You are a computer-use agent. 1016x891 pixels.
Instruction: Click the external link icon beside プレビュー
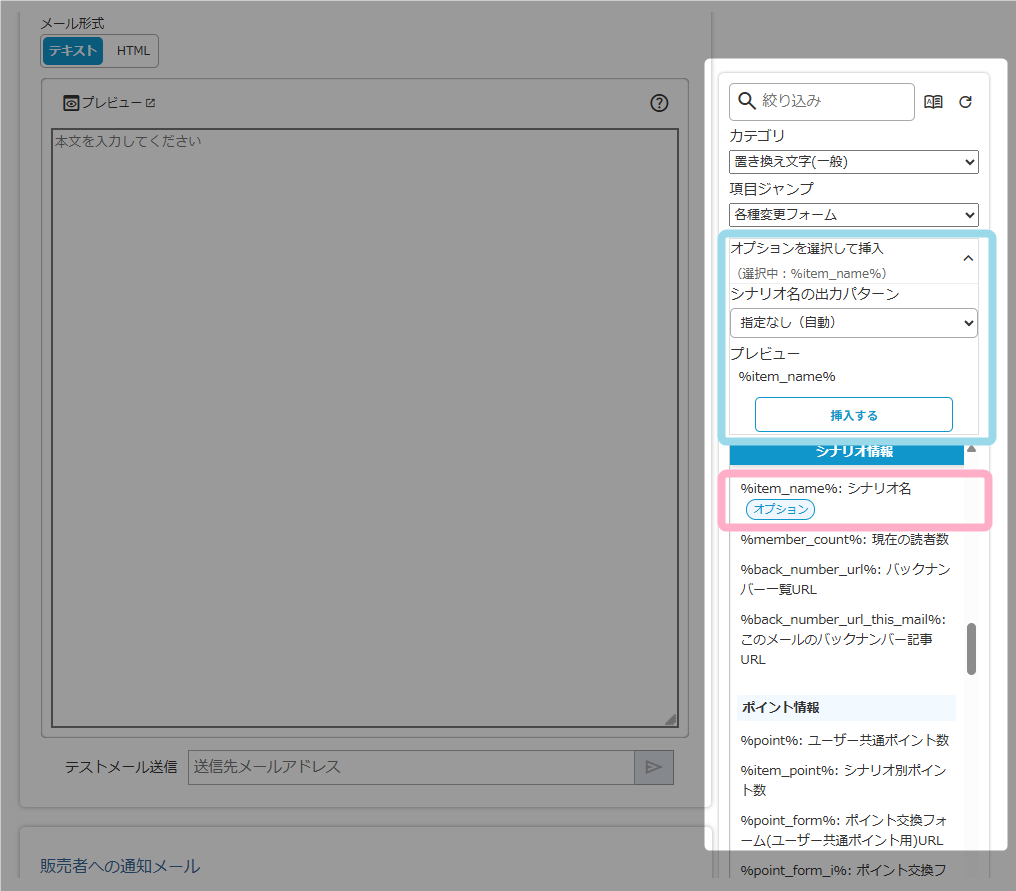[x=151, y=103]
